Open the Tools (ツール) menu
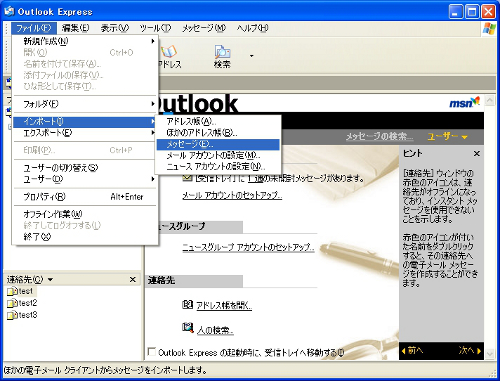 click(155, 28)
